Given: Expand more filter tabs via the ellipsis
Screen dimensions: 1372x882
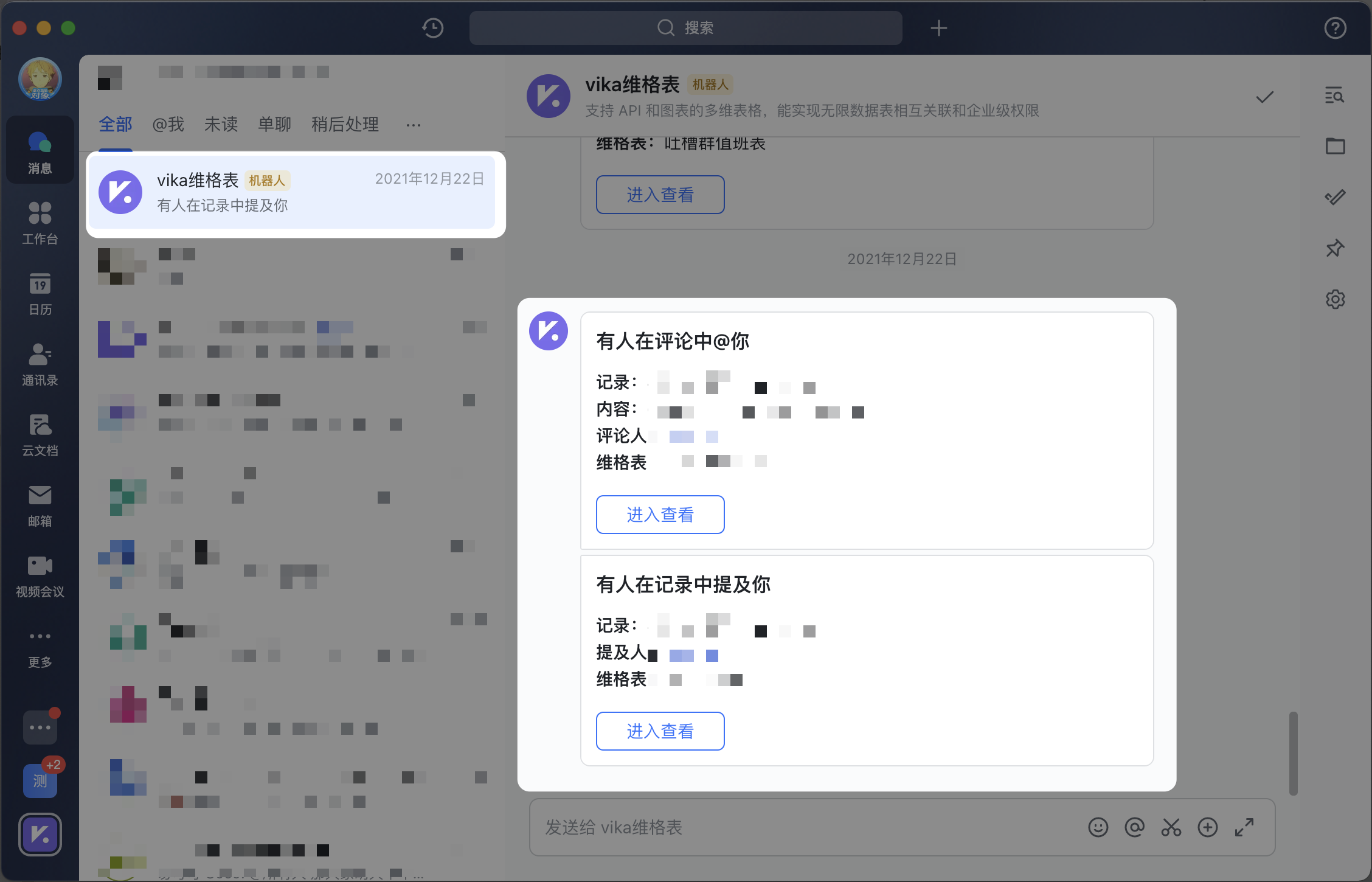Looking at the screenshot, I should pyautogui.click(x=414, y=125).
